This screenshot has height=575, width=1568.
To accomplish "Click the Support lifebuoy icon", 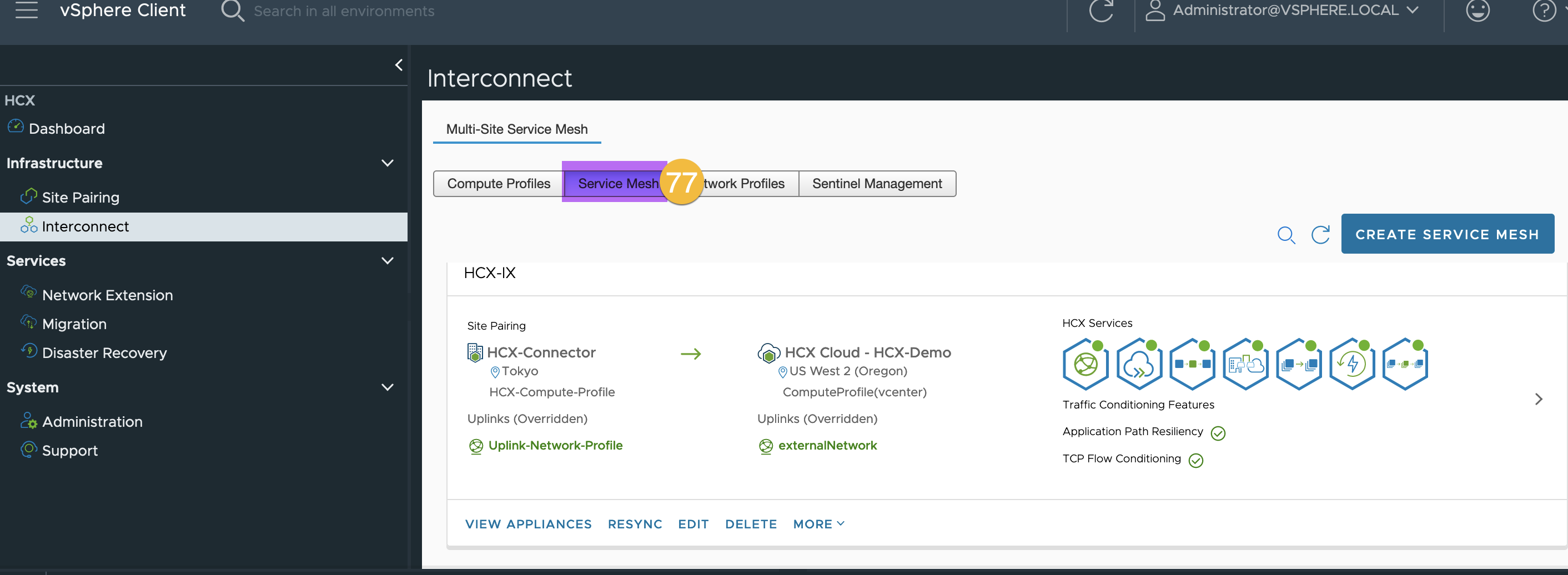I will (x=29, y=449).
